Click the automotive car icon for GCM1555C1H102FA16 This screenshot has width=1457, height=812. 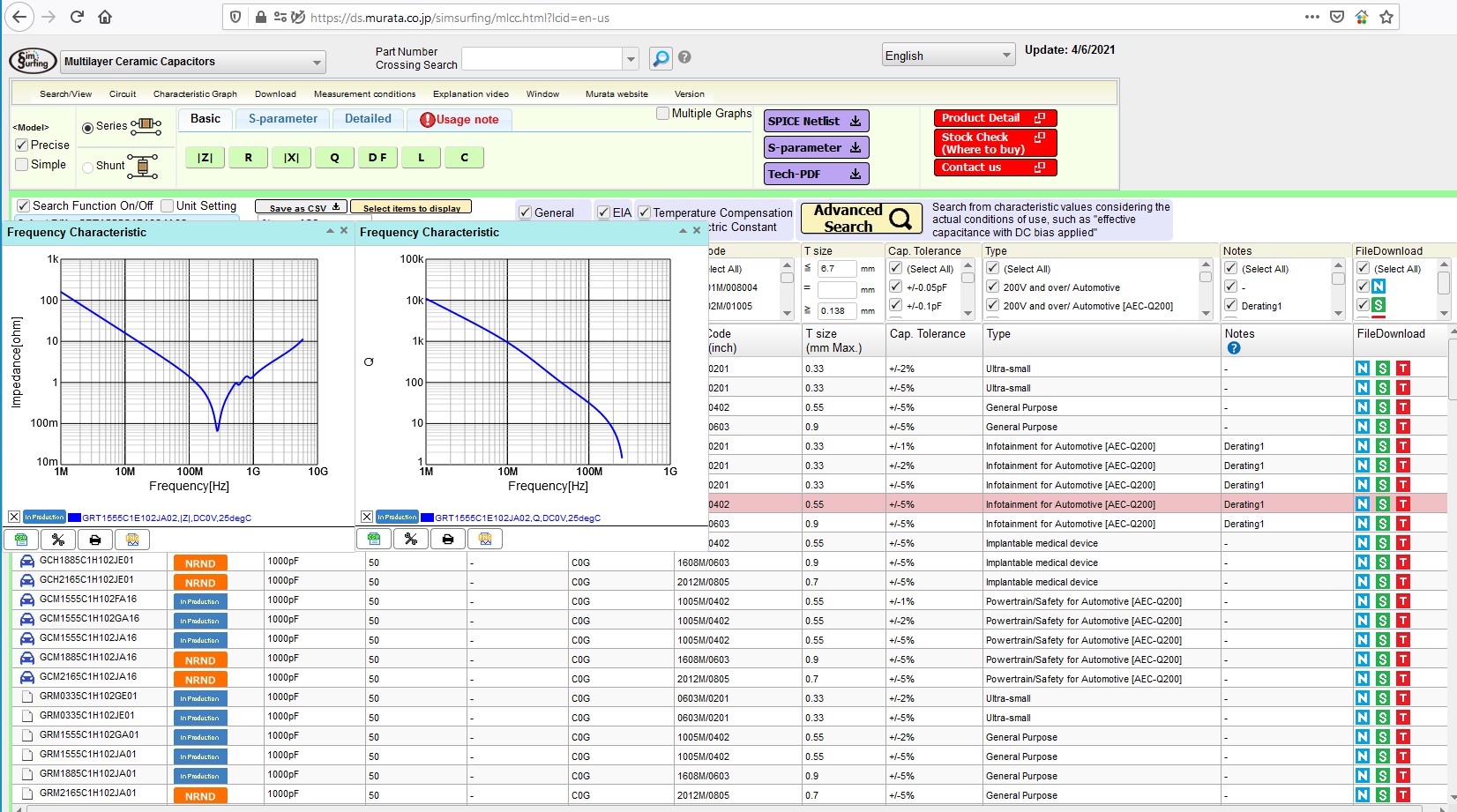(x=27, y=600)
